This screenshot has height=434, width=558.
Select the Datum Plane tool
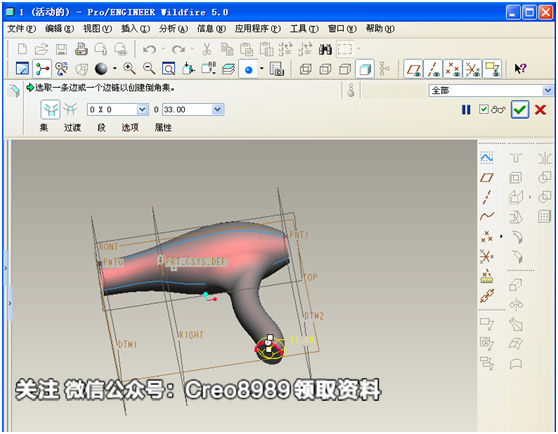[486, 177]
